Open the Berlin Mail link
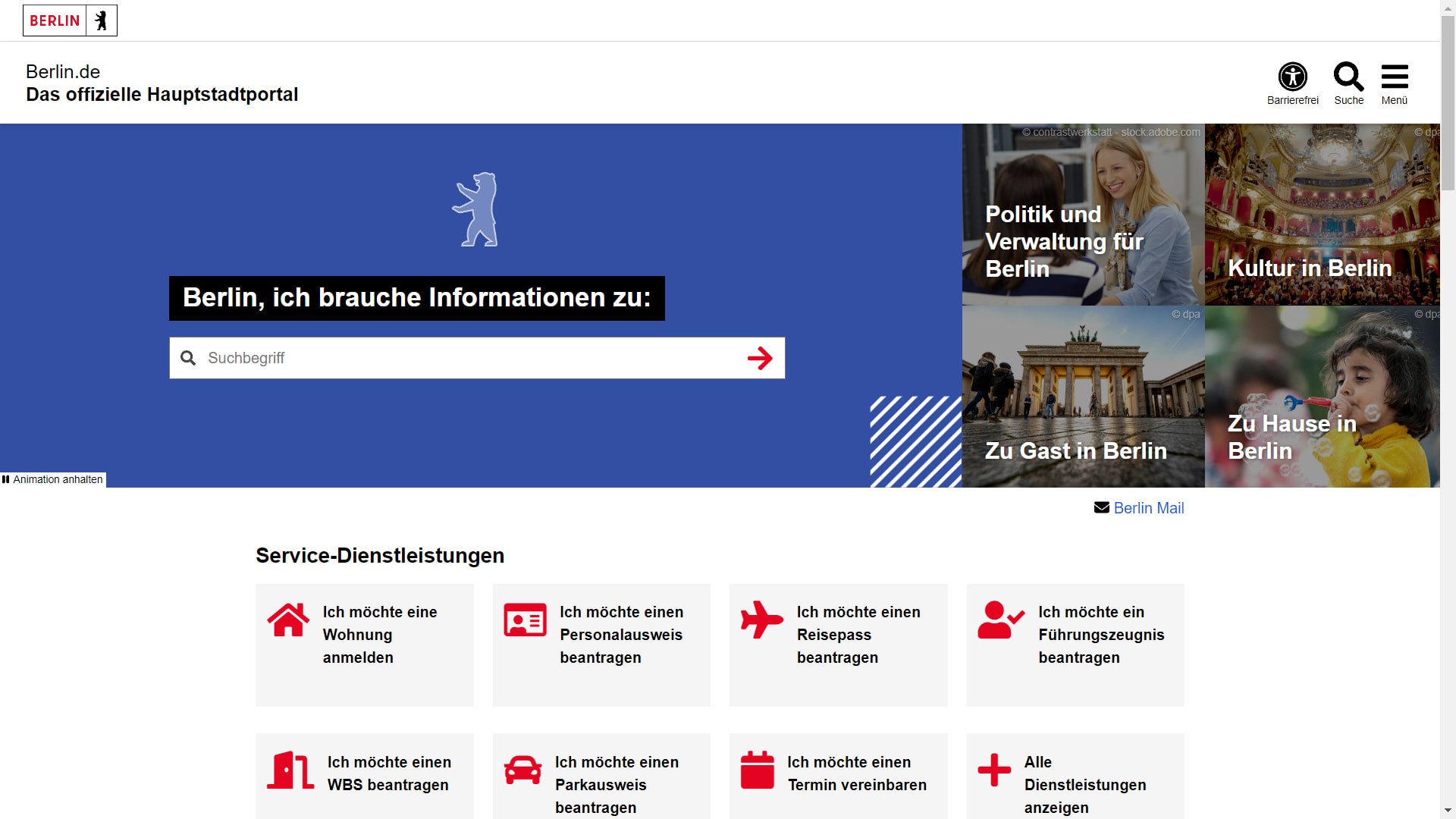 (1148, 508)
